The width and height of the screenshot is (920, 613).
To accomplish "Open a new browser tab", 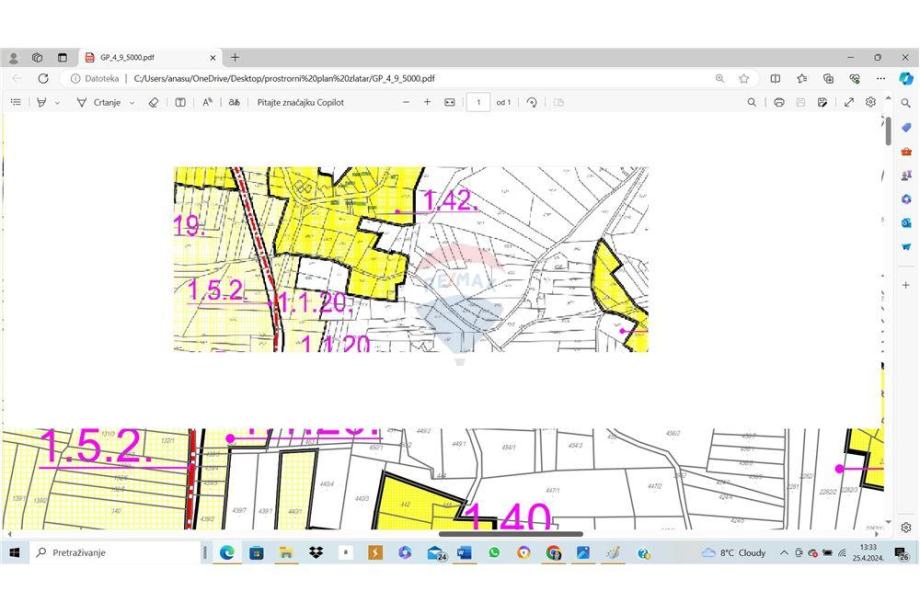I will pos(235,57).
